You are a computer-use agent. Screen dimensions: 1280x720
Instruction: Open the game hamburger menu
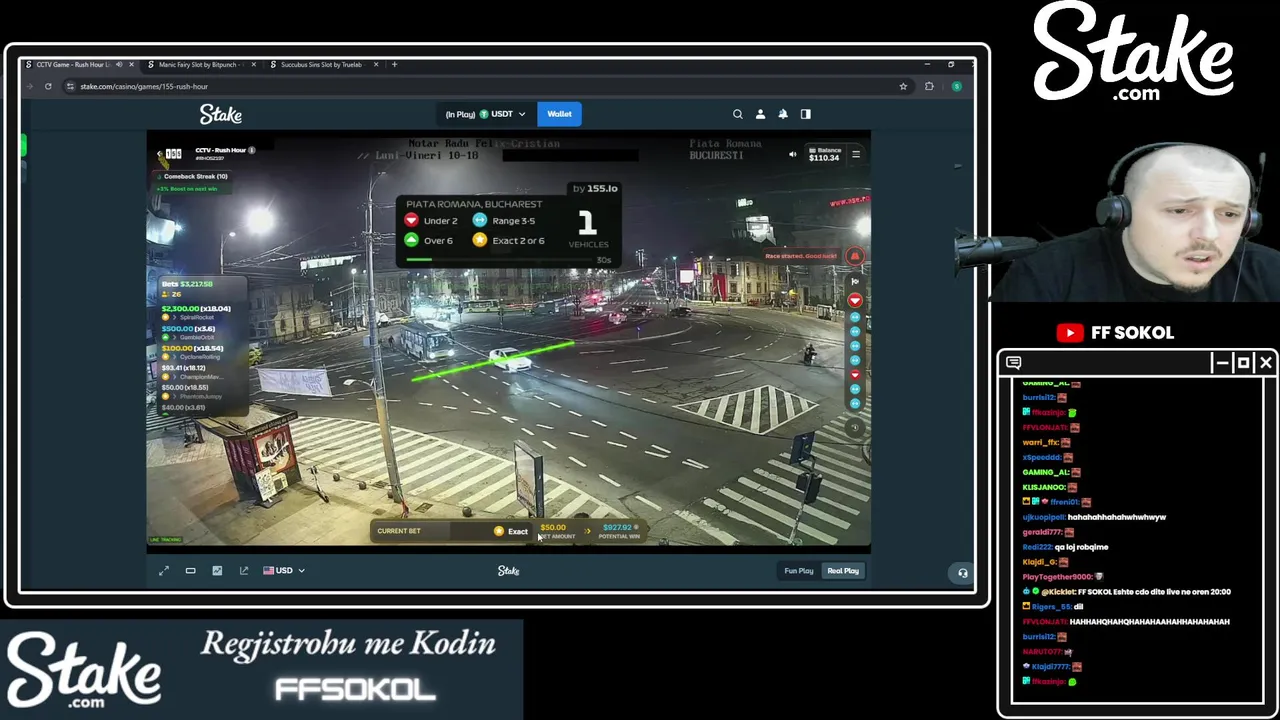(x=856, y=154)
